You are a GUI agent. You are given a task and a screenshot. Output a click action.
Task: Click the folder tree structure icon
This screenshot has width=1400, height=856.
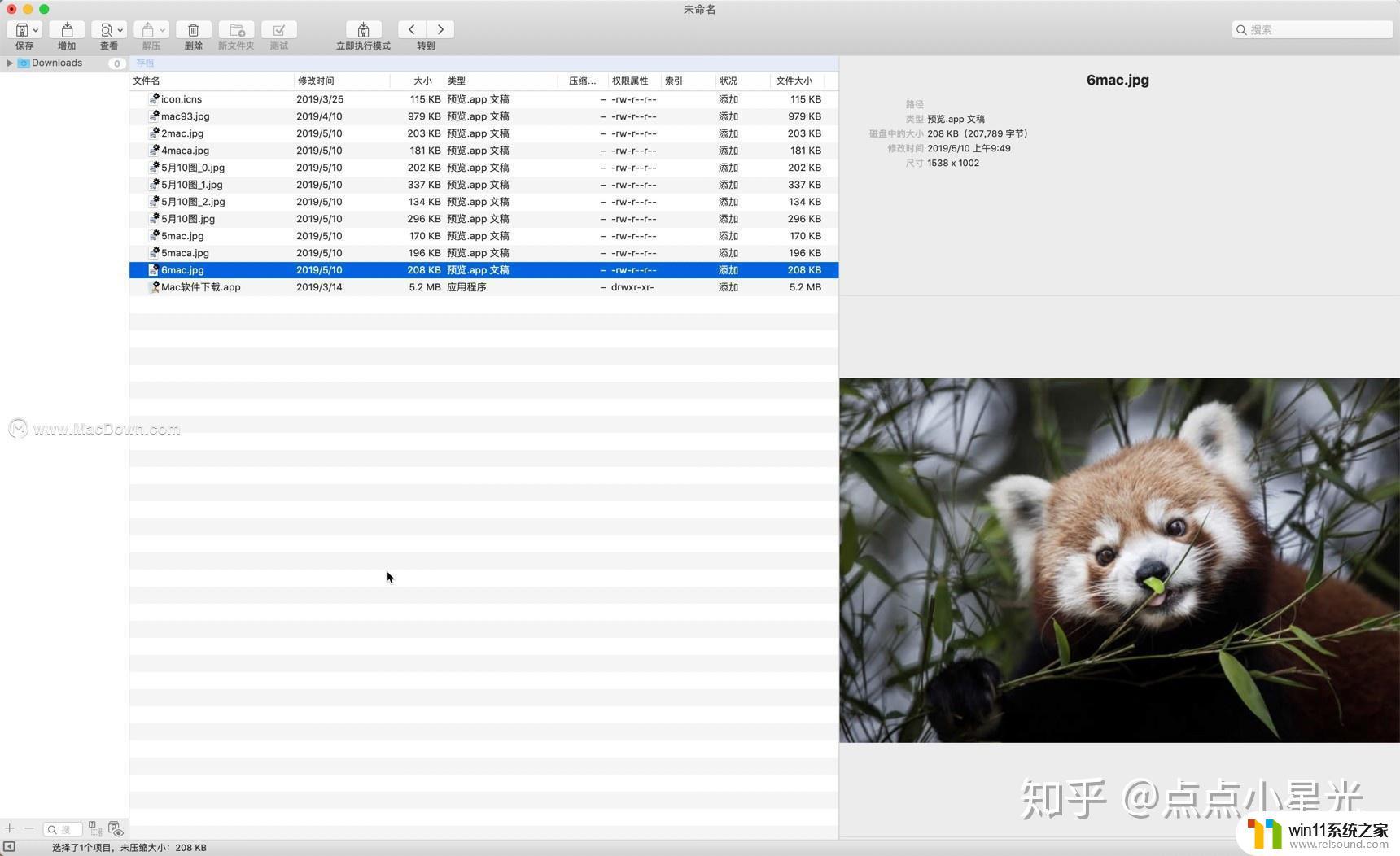click(x=95, y=828)
